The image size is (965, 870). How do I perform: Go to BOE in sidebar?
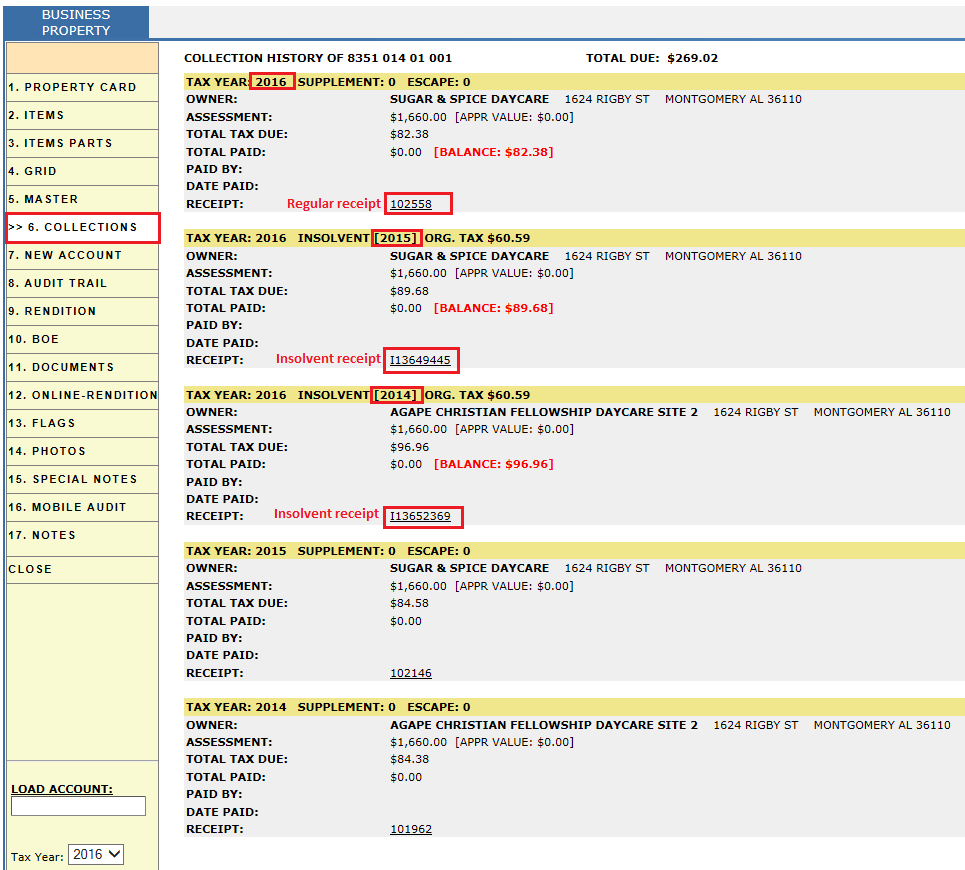coord(82,340)
